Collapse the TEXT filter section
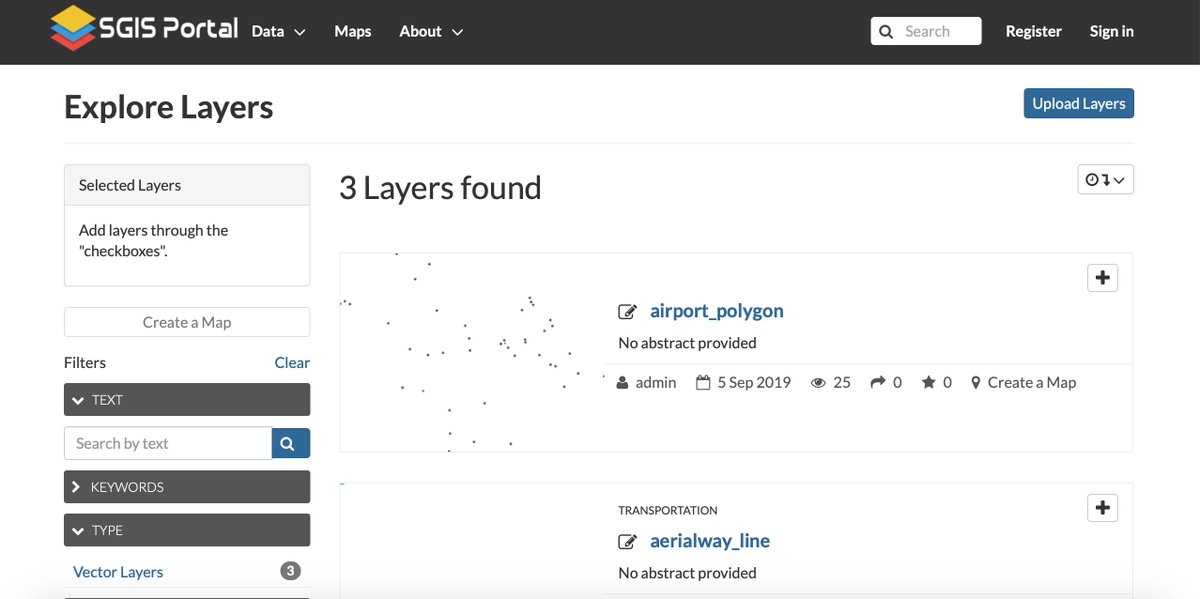This screenshot has height=599, width=1200. coord(187,399)
